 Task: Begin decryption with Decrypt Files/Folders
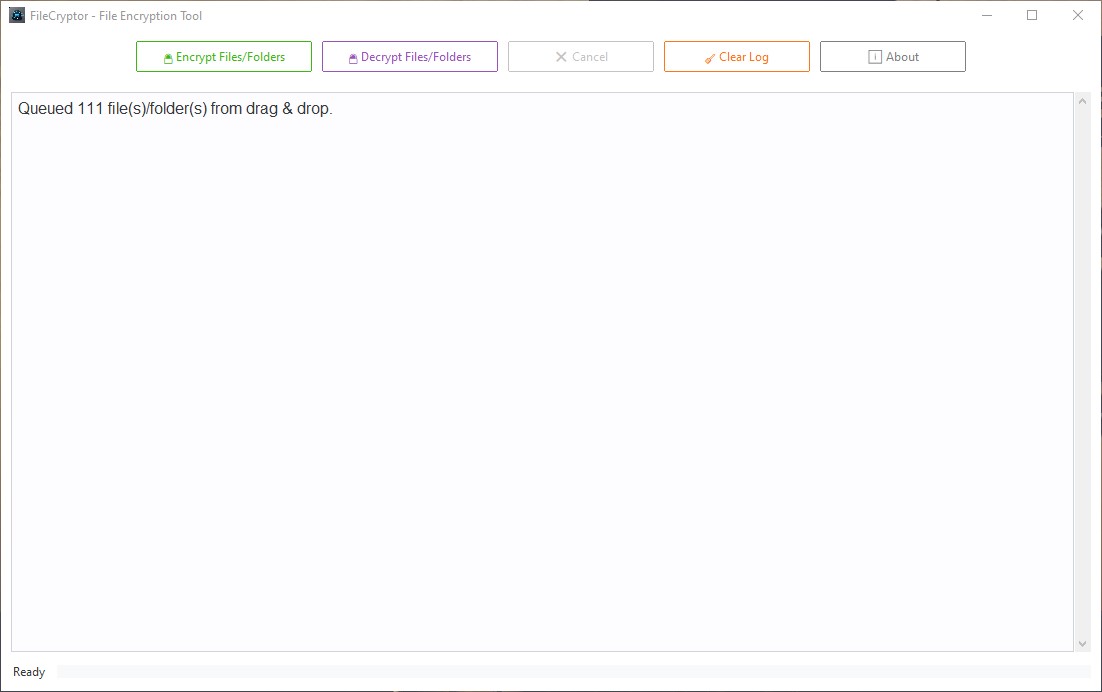point(409,57)
